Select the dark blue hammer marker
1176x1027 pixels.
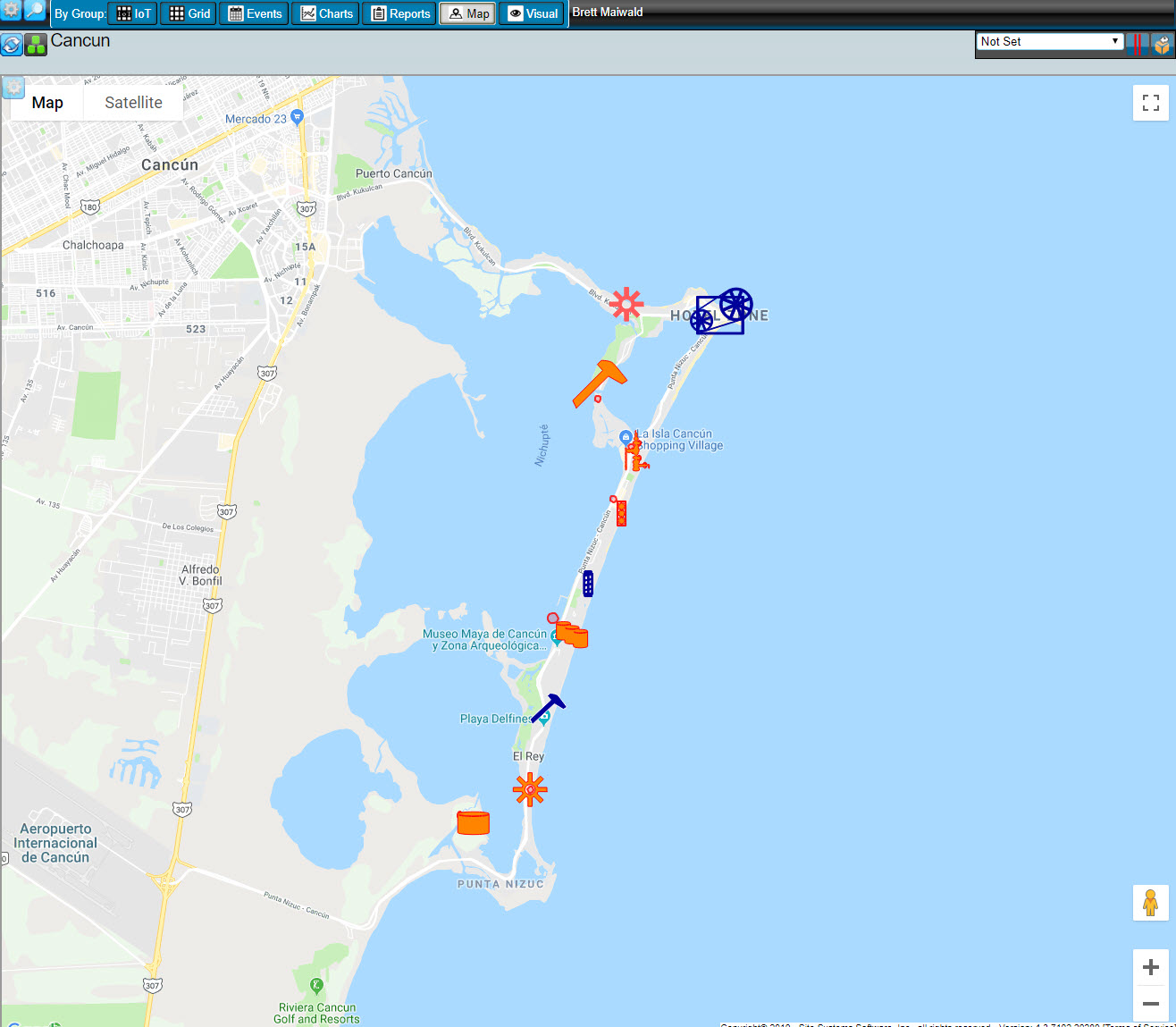[548, 708]
